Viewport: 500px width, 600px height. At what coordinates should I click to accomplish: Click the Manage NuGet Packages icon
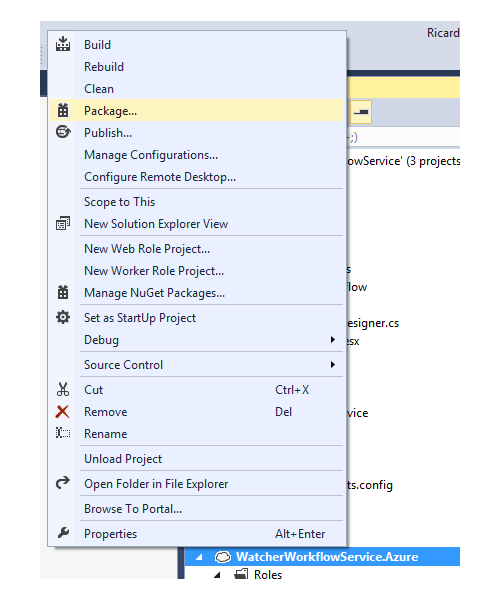pos(63,292)
